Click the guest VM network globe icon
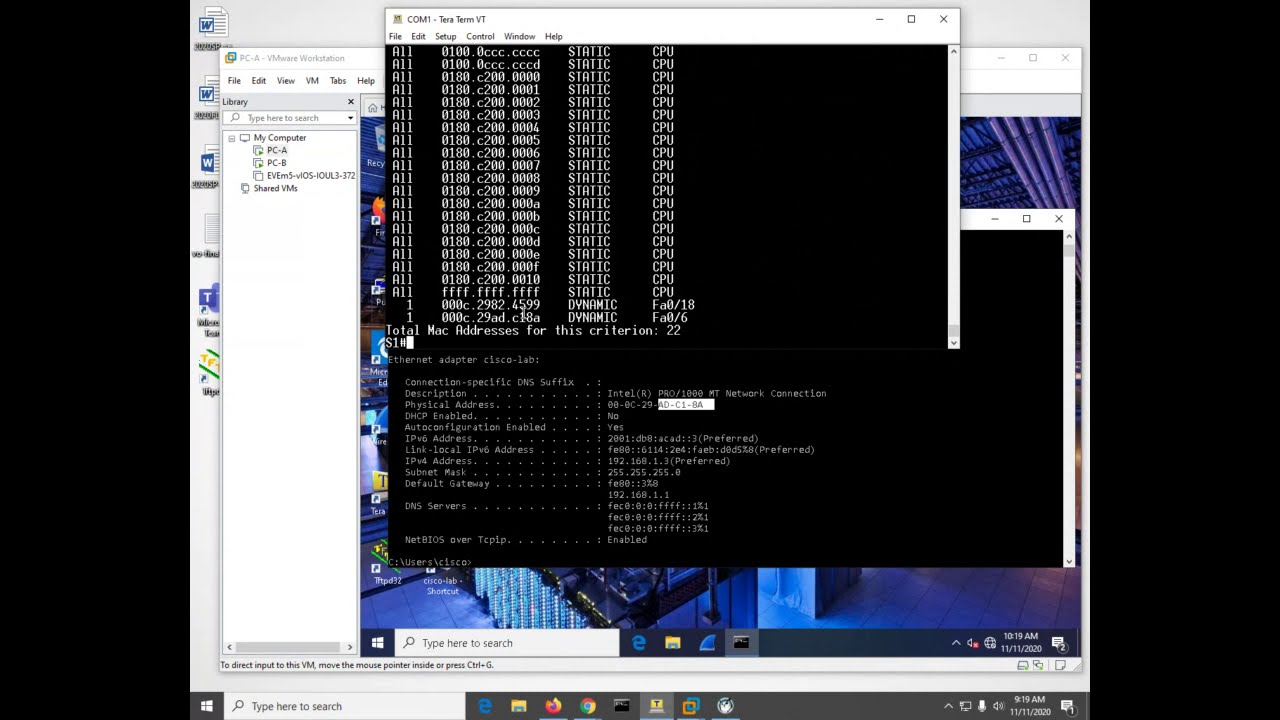Image resolution: width=1280 pixels, height=720 pixels. click(x=990, y=643)
